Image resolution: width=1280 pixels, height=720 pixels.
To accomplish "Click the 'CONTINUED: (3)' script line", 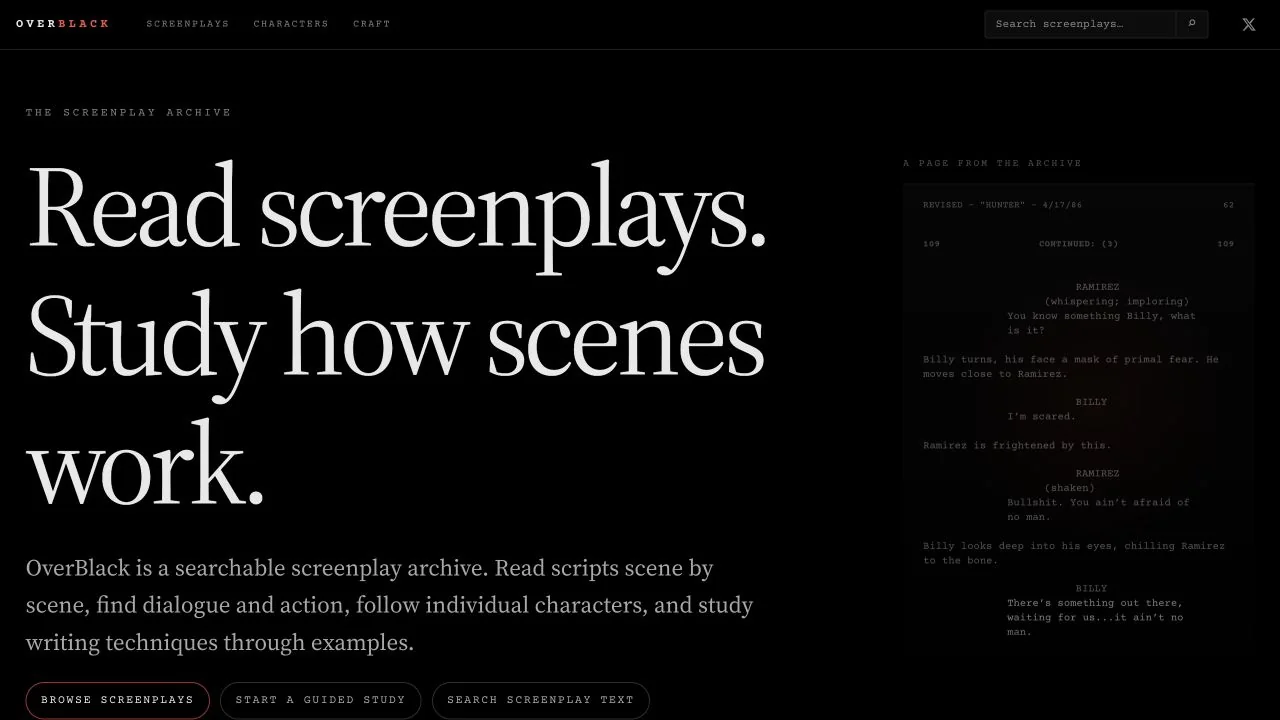I will 1078,244.
